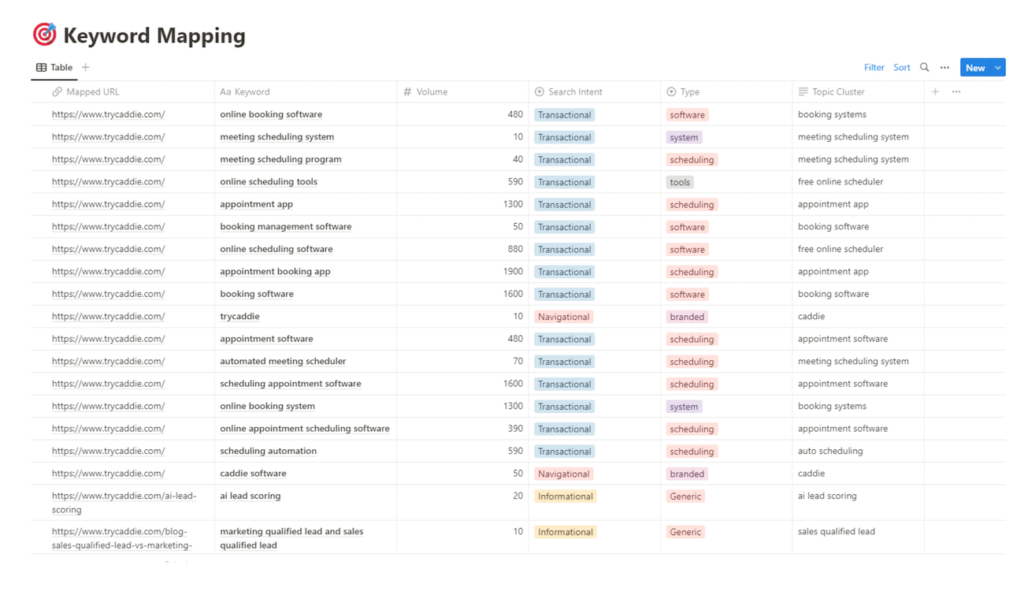1024x591 pixels.
Task: Open the Filter options
Action: tap(873, 67)
